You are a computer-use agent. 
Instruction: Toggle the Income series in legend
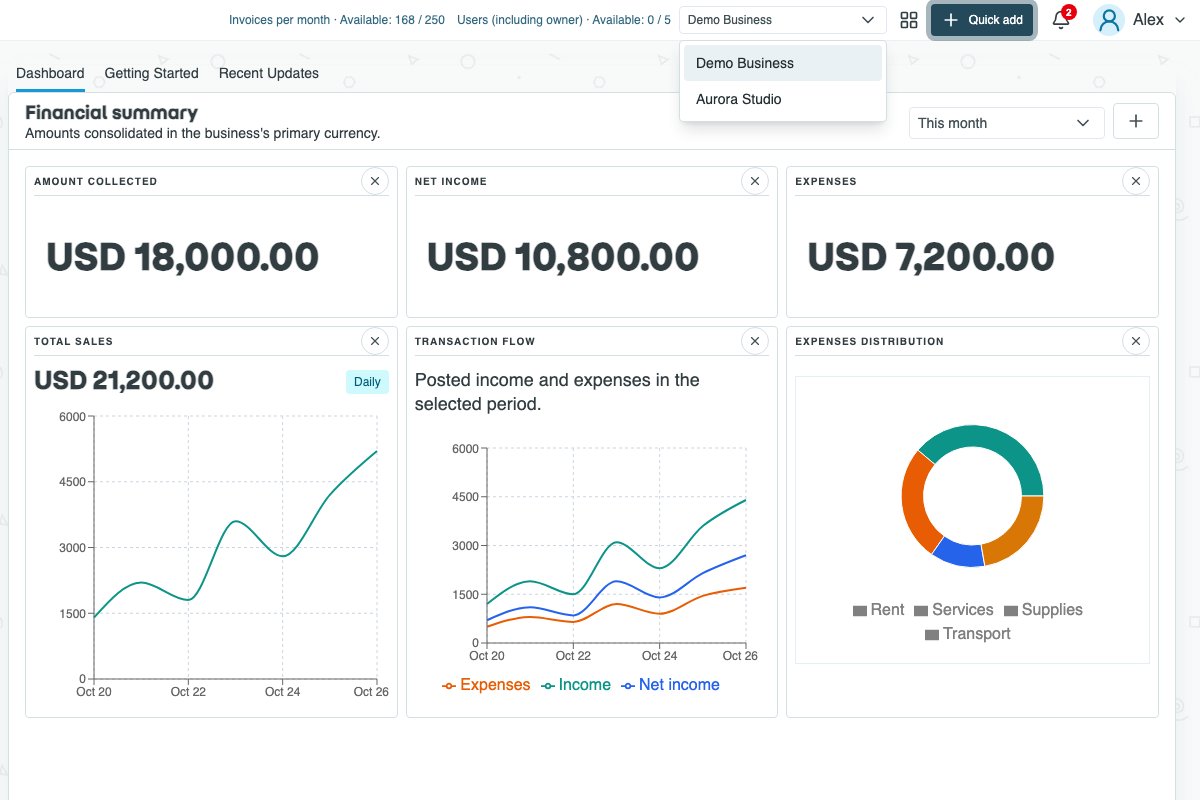(576, 685)
